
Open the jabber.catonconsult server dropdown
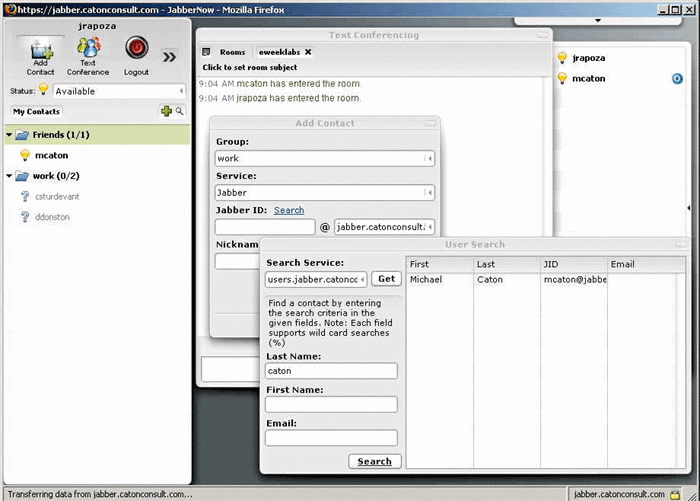384,227
